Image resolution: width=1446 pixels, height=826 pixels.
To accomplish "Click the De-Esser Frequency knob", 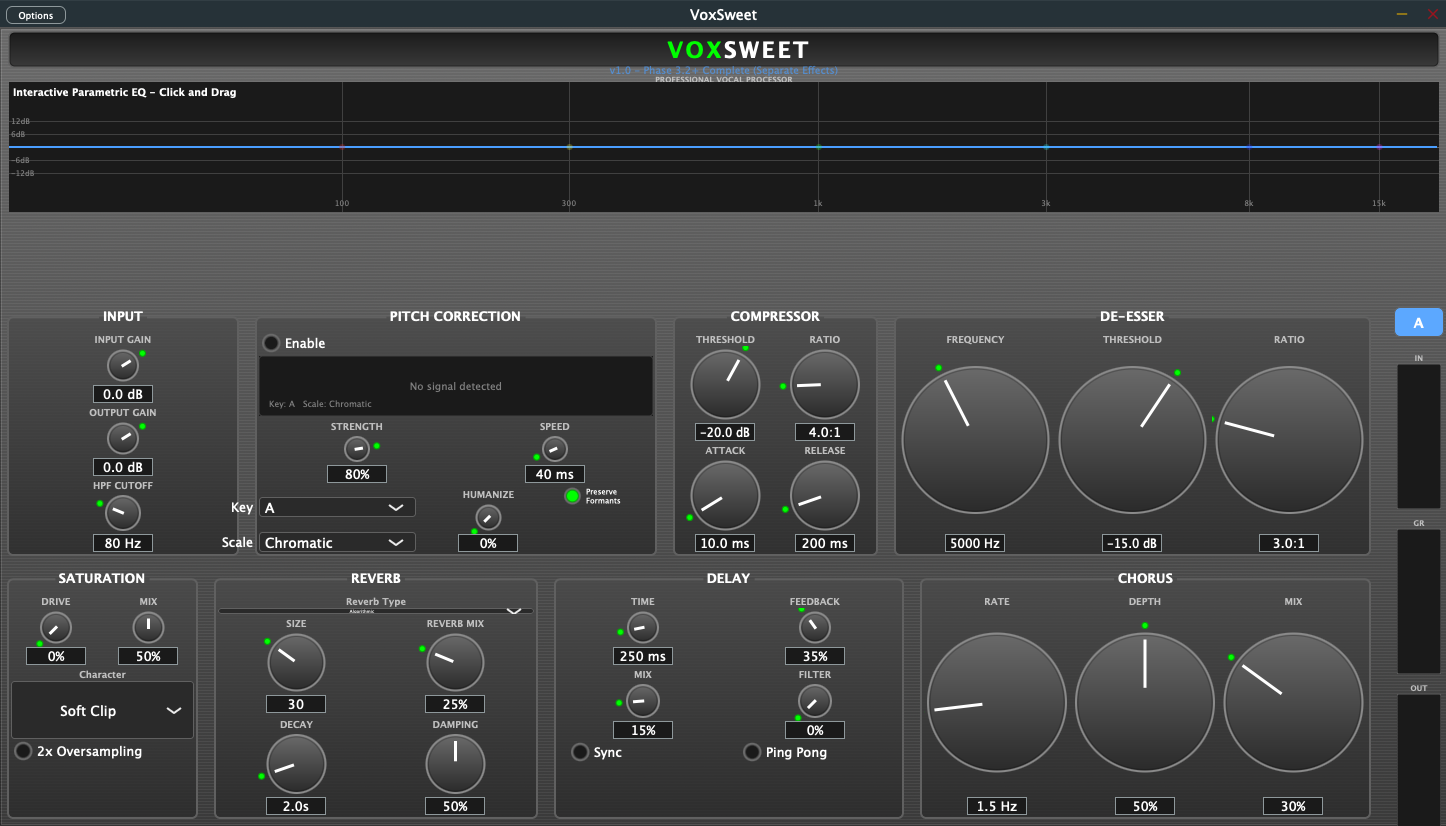I will (975, 439).
